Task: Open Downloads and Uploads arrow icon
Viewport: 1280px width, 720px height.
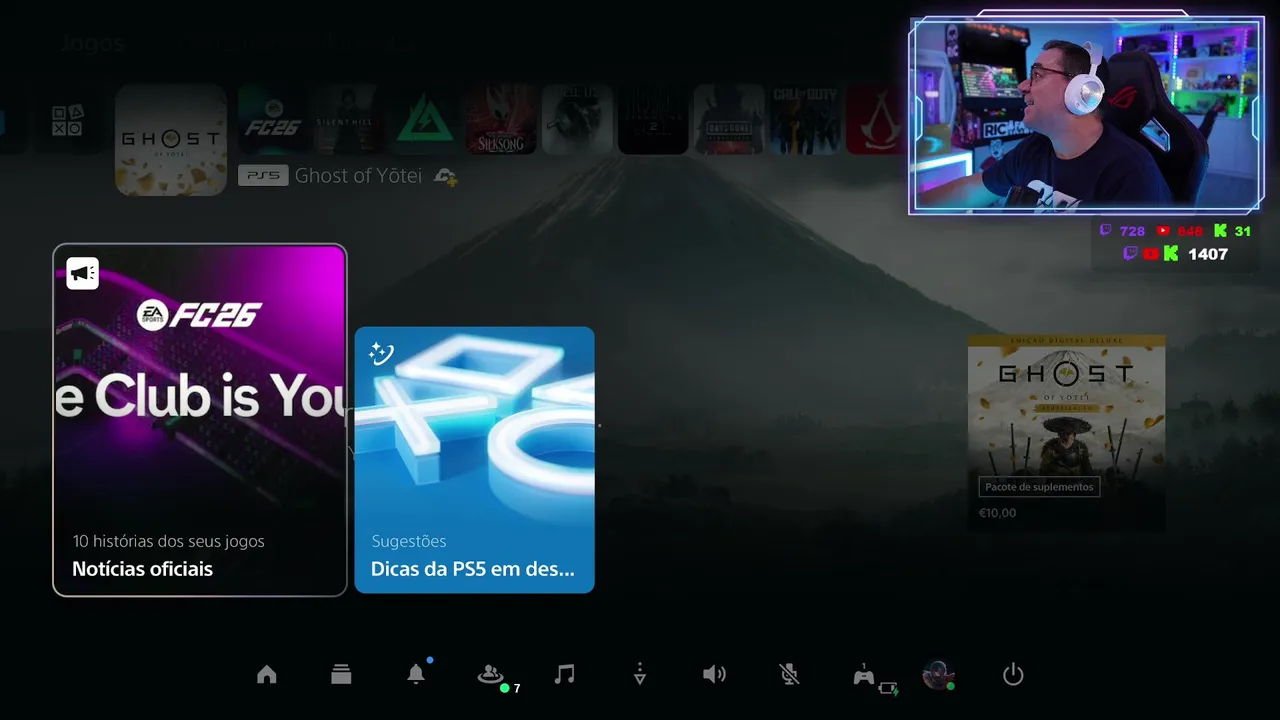Action: (x=640, y=675)
